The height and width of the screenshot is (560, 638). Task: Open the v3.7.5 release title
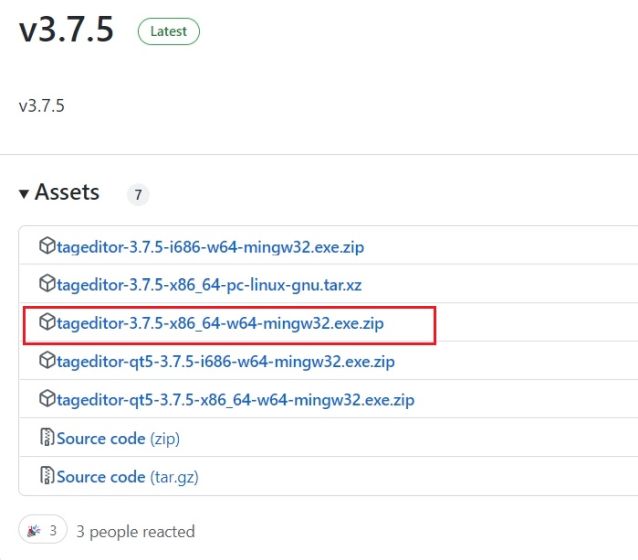point(66,31)
